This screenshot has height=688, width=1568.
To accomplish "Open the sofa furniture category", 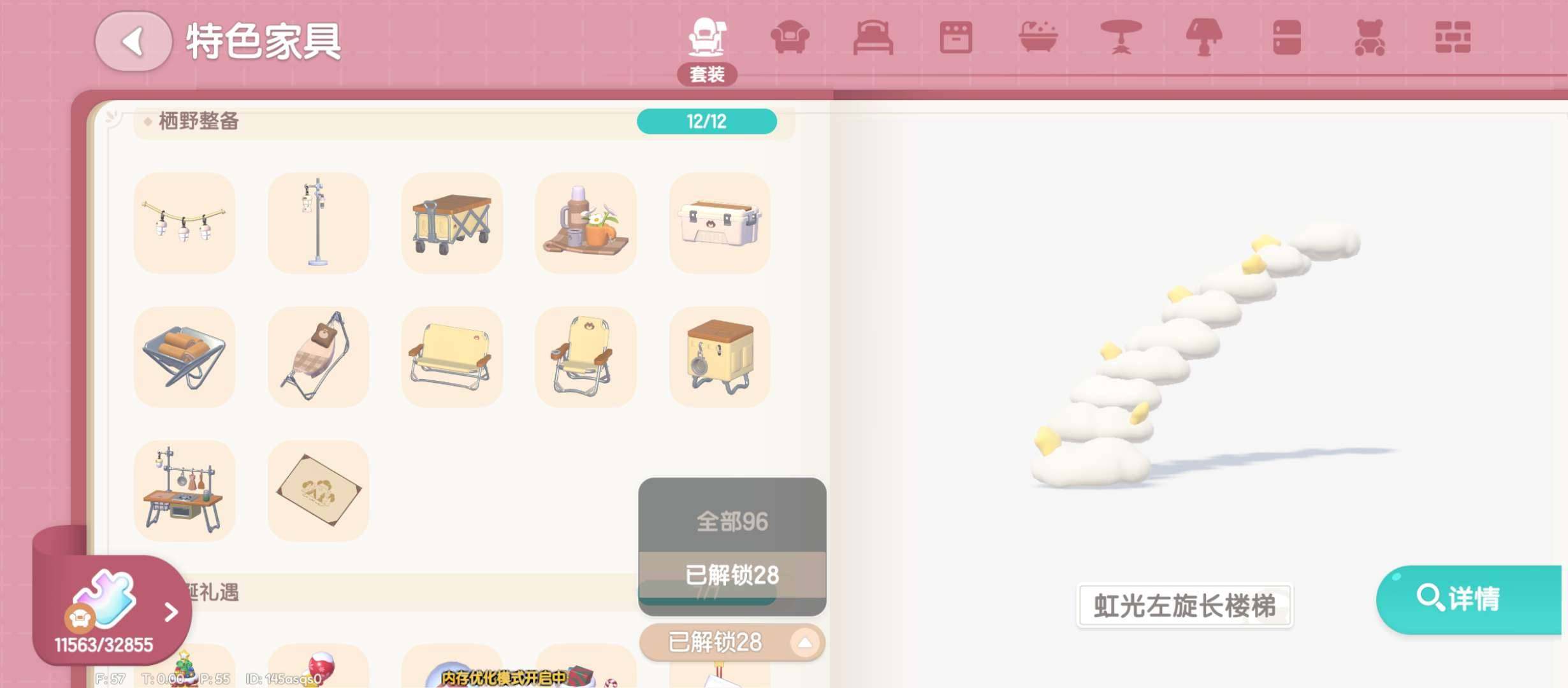I will [790, 38].
